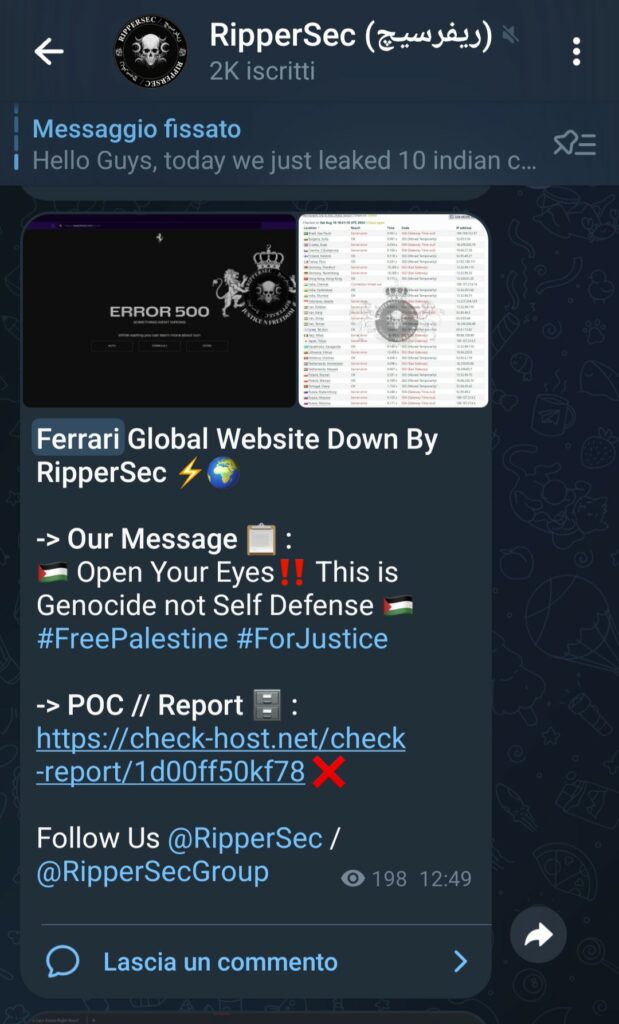
Task: Open the @RipperSecGroup mention
Action: pyautogui.click(x=152, y=872)
